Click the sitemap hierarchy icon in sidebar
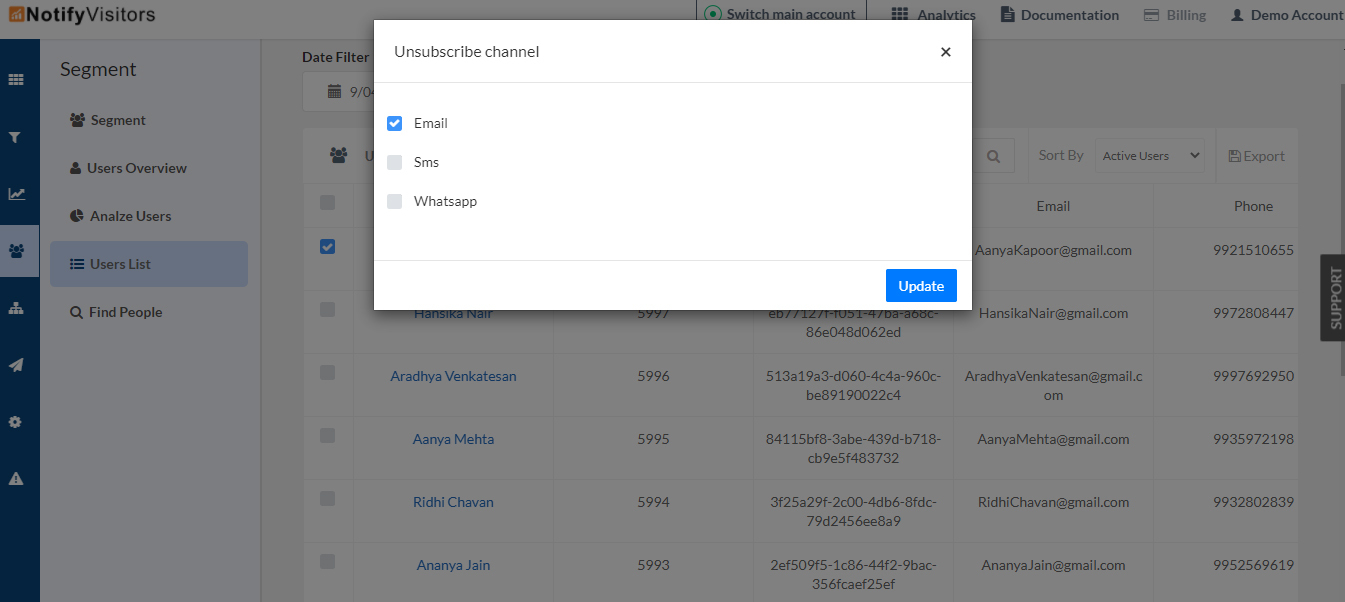The width and height of the screenshot is (1345, 602). 16,309
